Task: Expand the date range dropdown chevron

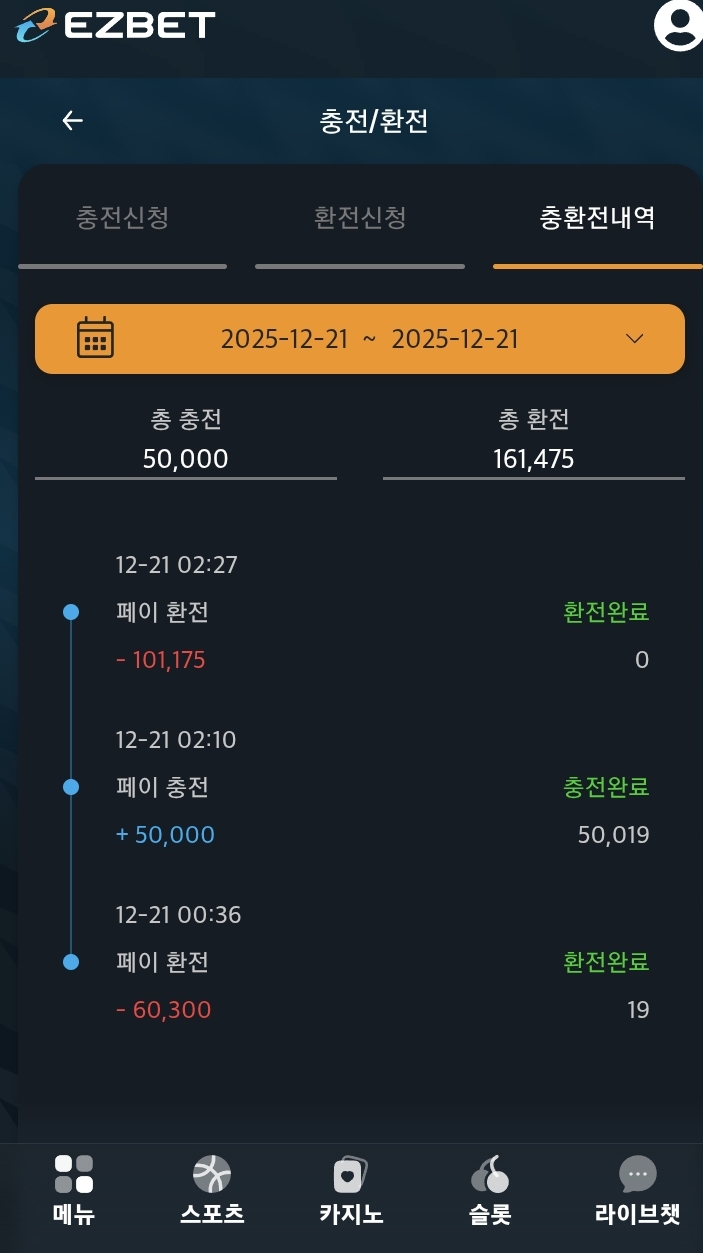Action: [634, 338]
